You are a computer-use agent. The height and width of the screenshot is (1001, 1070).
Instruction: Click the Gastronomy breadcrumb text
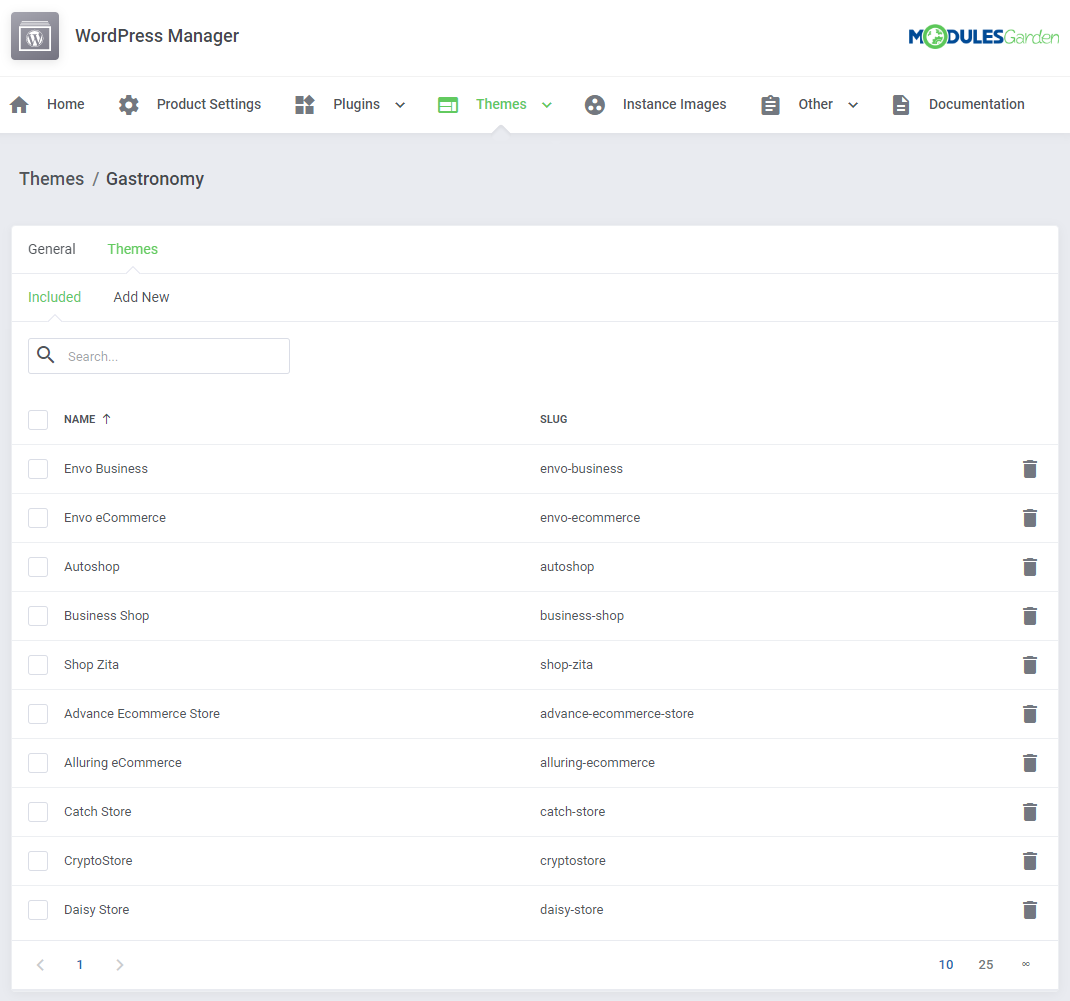[155, 179]
